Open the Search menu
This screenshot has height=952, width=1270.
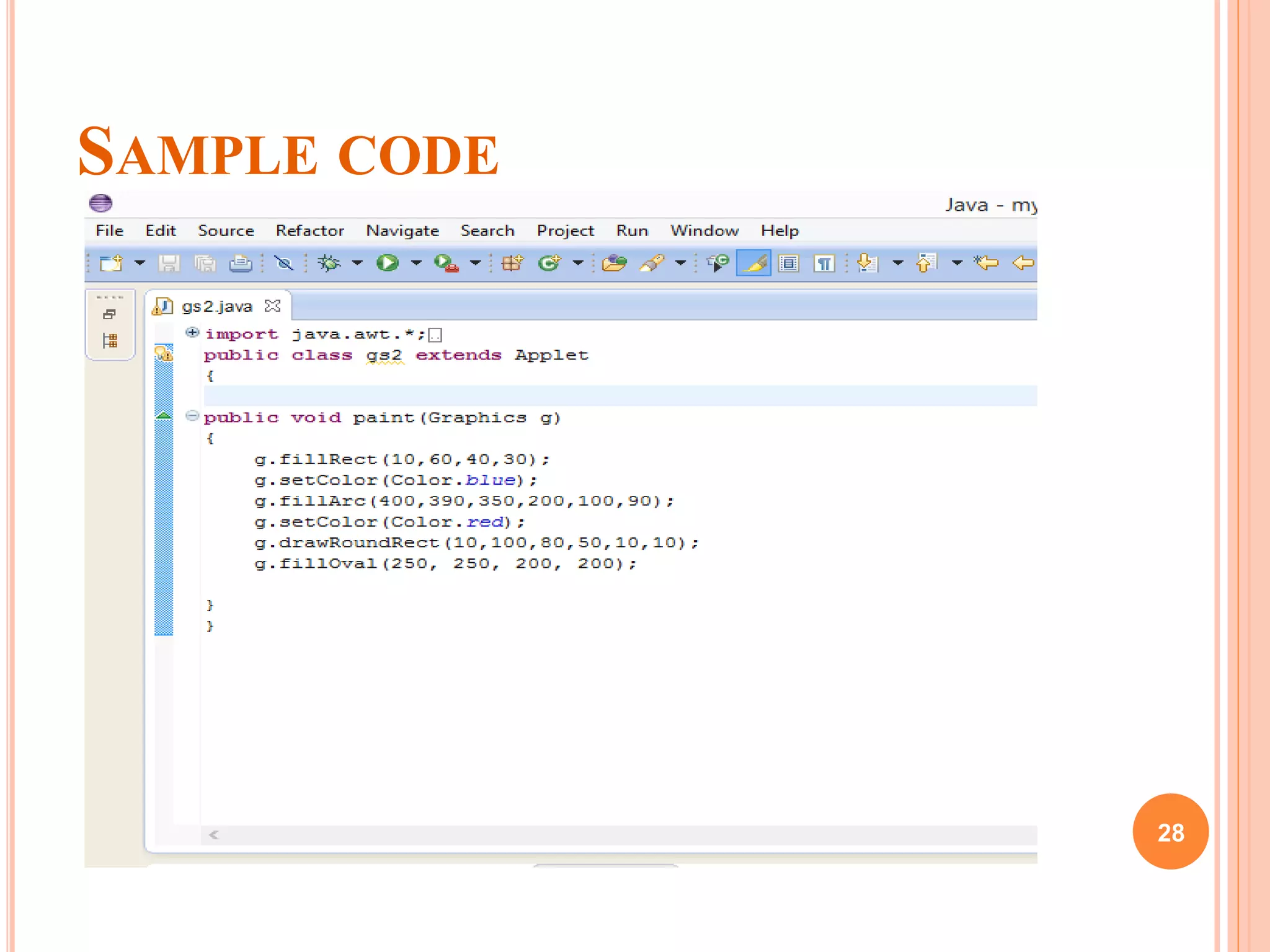pyautogui.click(x=487, y=231)
